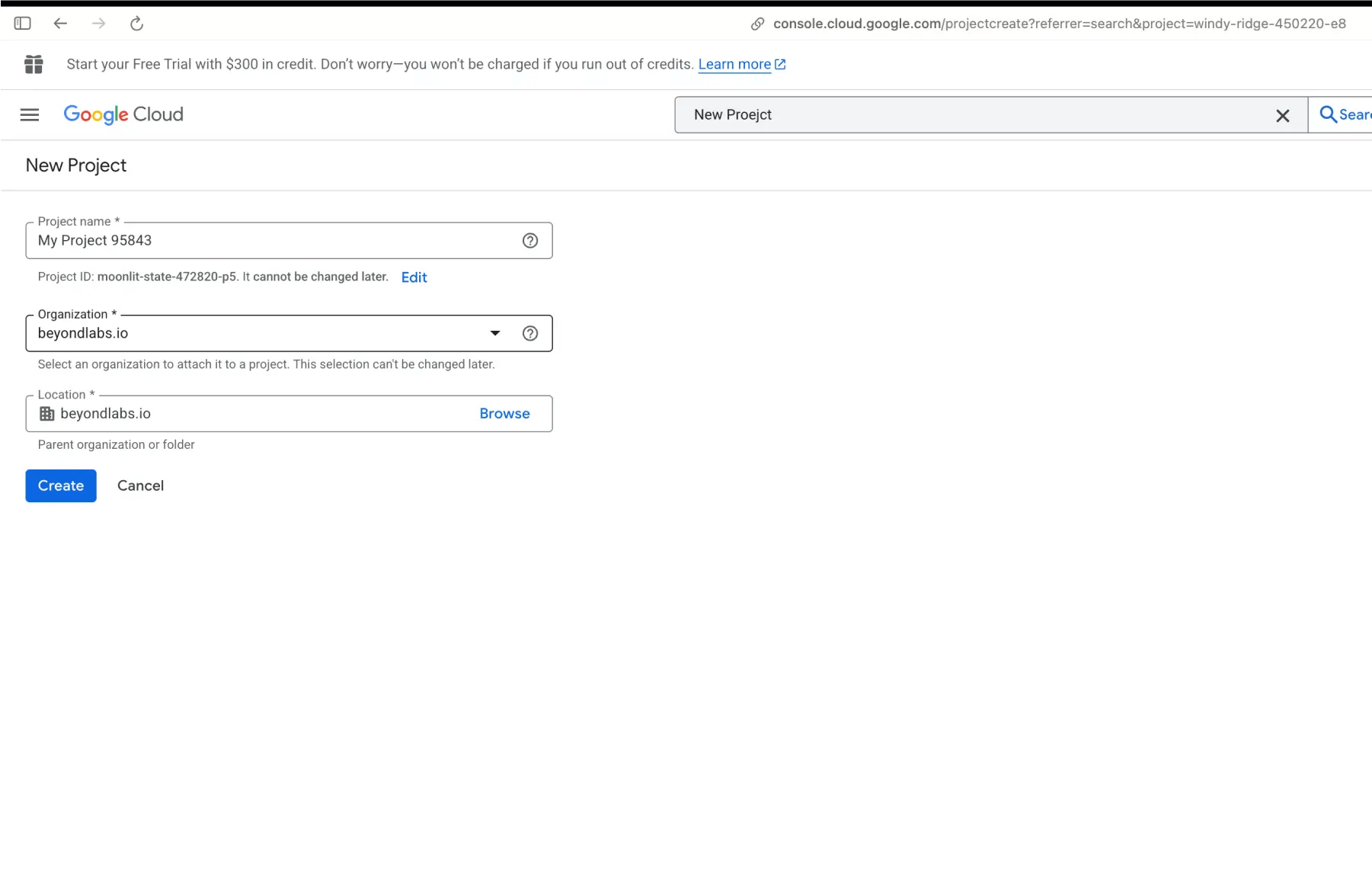
Task: Click the Google Cloud logo
Action: (123, 114)
